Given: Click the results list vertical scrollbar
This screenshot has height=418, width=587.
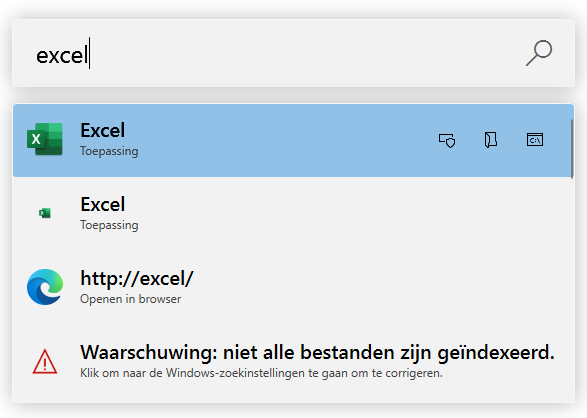Looking at the screenshot, I should (x=572, y=149).
